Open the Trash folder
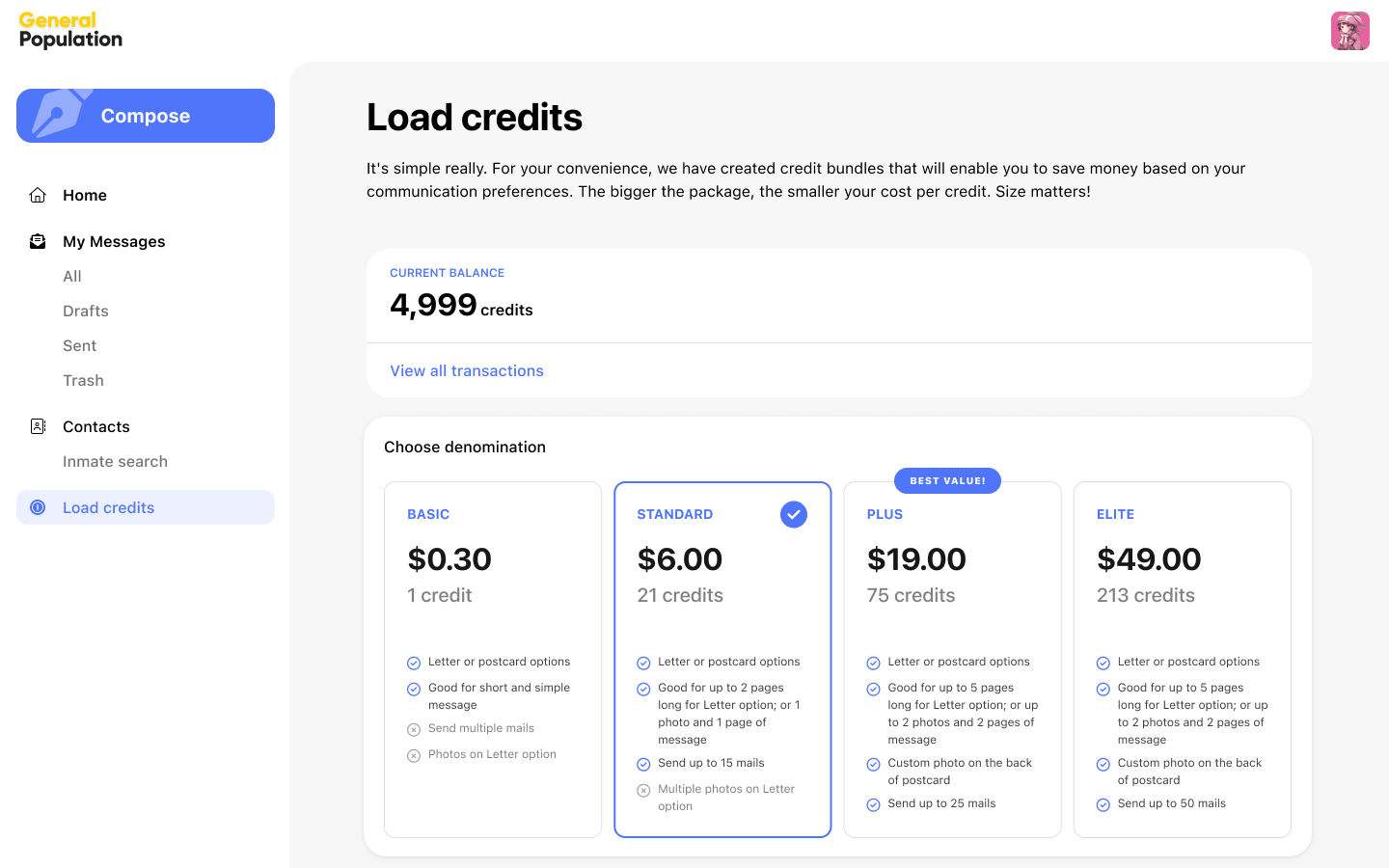 83,380
